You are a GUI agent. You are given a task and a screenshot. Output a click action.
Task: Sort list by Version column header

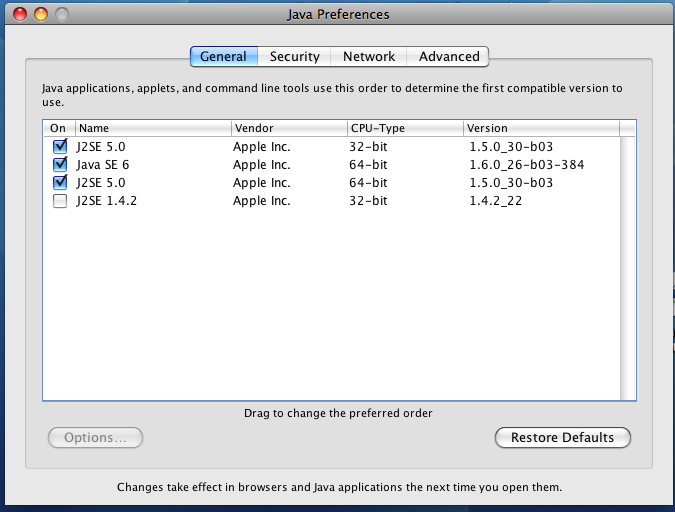coord(540,128)
